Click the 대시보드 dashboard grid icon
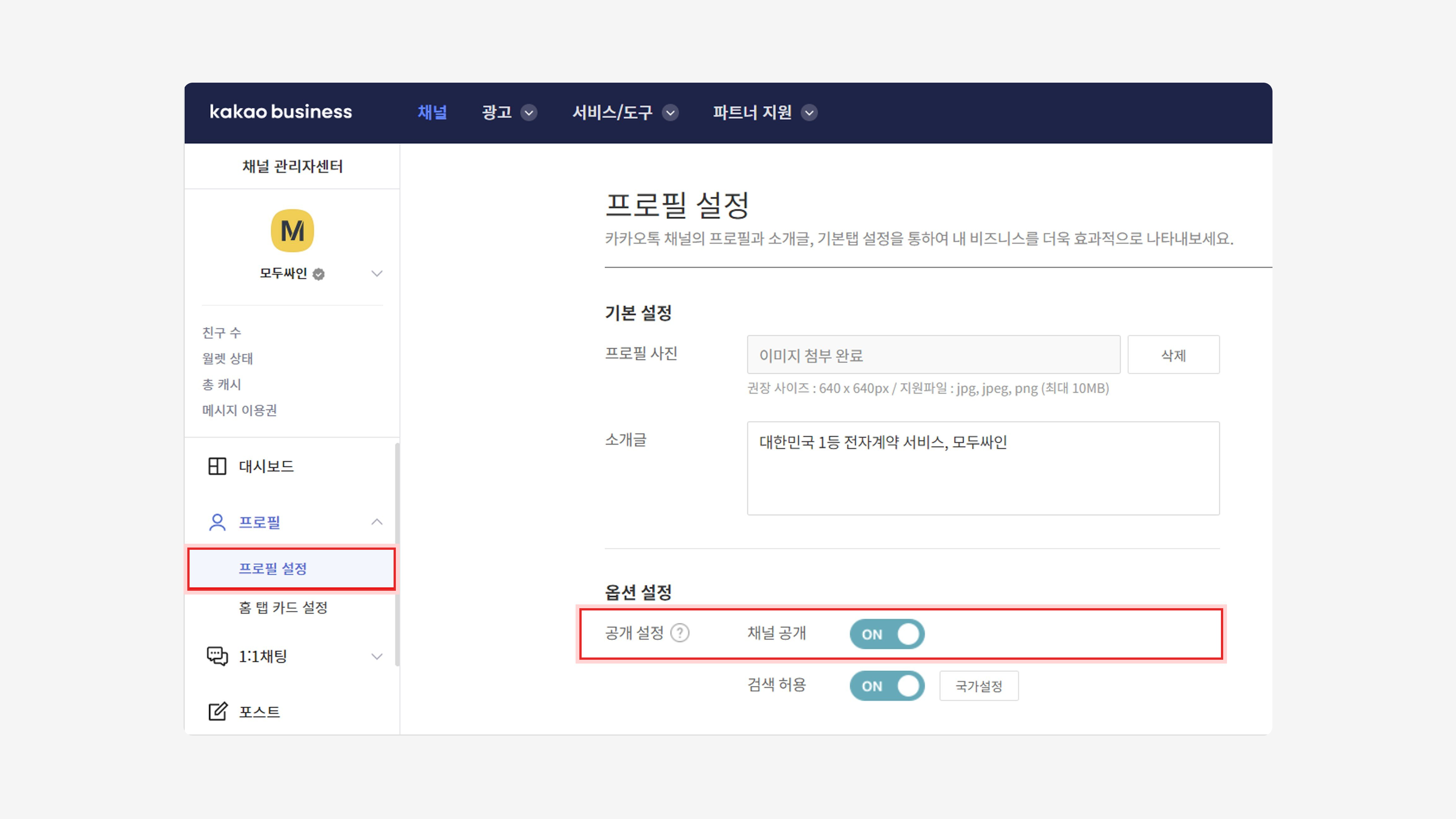 [x=217, y=466]
